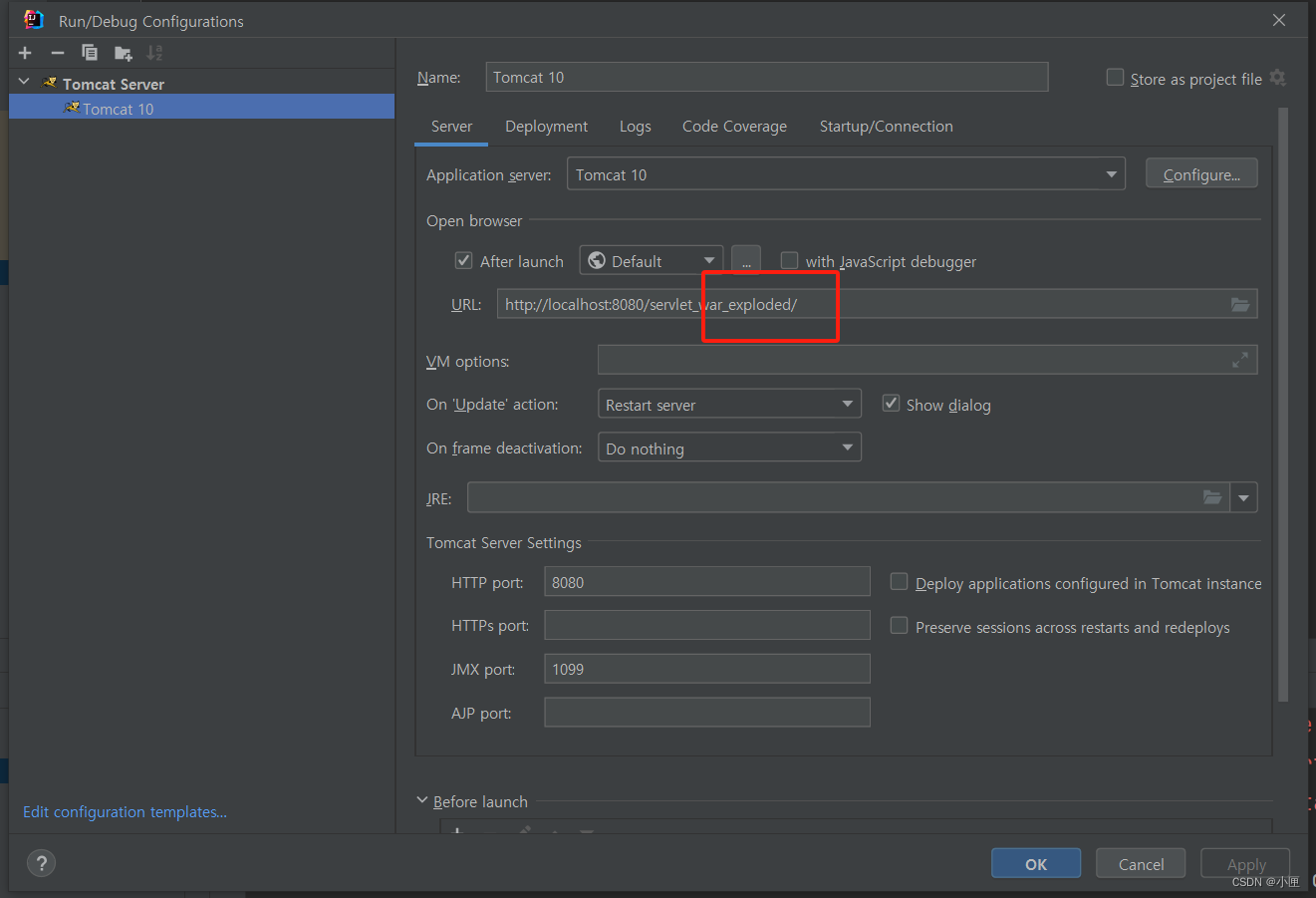
Task: Collapse the Before launch section
Action: click(x=421, y=800)
